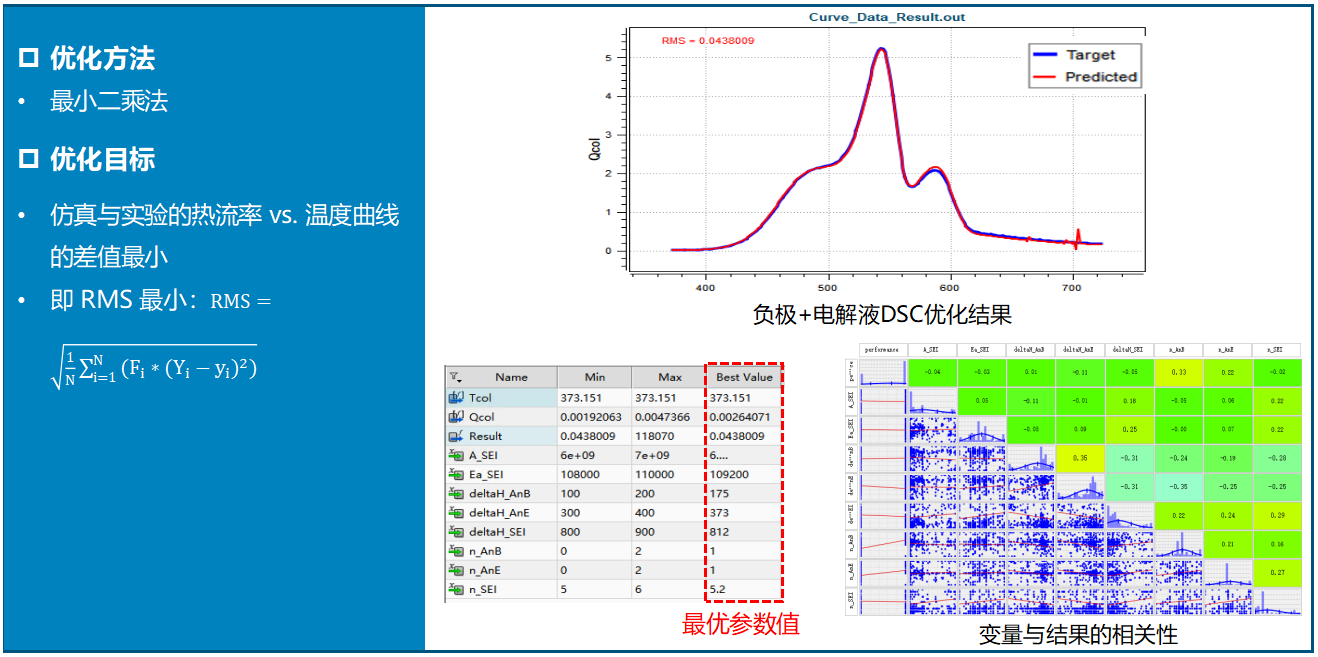Click the deltaH_SEI variable icon
This screenshot has width=1318, height=657.
point(456,532)
